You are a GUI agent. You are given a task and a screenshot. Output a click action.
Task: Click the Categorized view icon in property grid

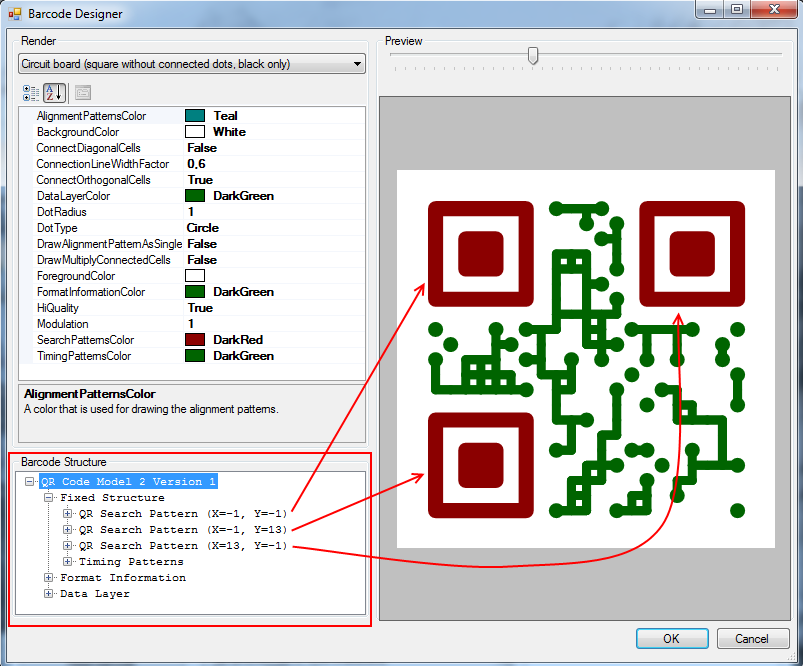click(31, 93)
